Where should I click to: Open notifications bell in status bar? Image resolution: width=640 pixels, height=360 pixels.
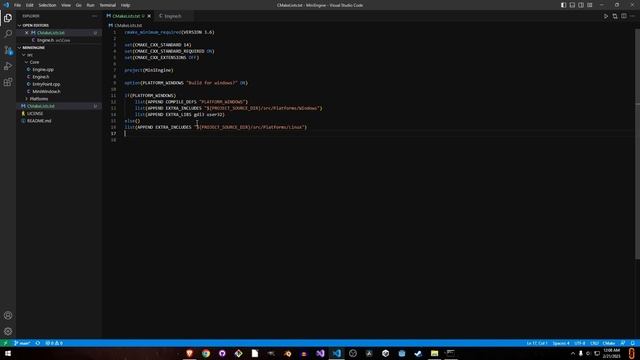coord(632,343)
